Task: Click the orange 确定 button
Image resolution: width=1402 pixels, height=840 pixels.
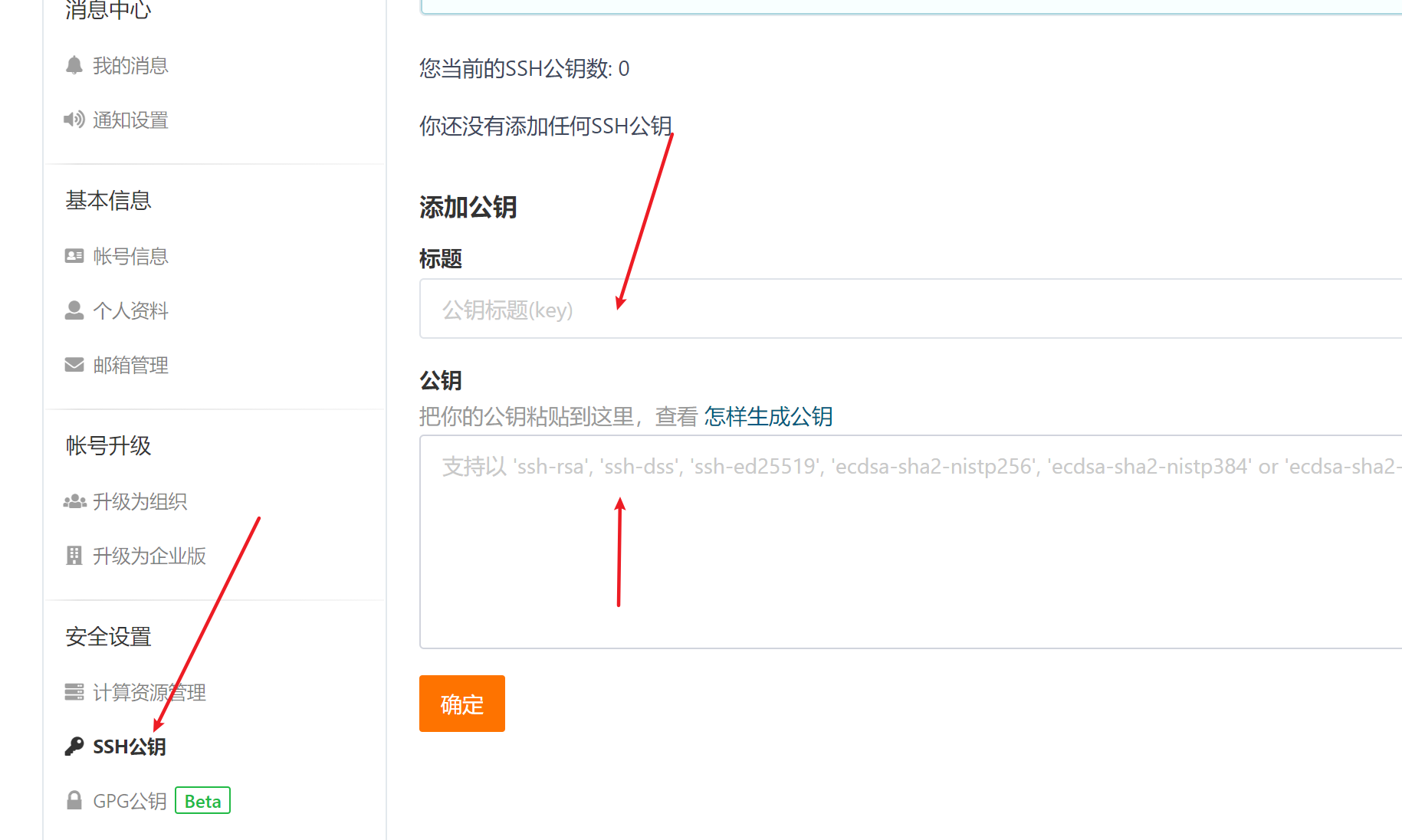Action: 462,704
